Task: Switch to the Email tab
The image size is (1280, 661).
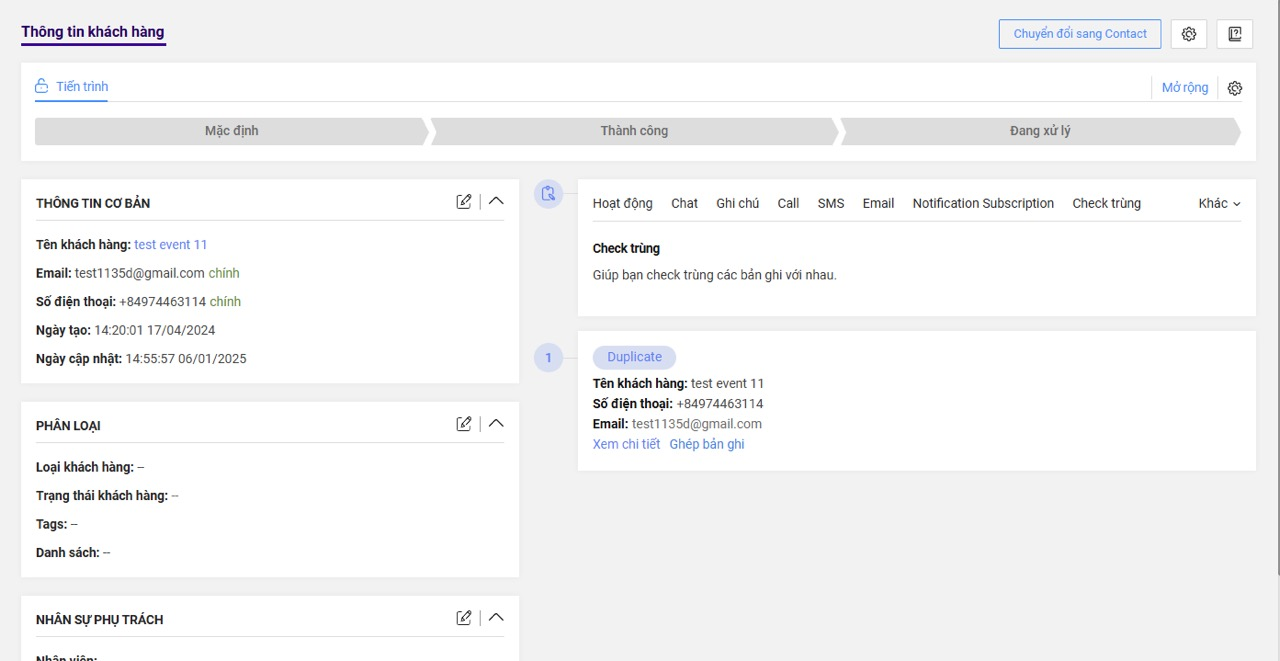Action: tap(878, 203)
